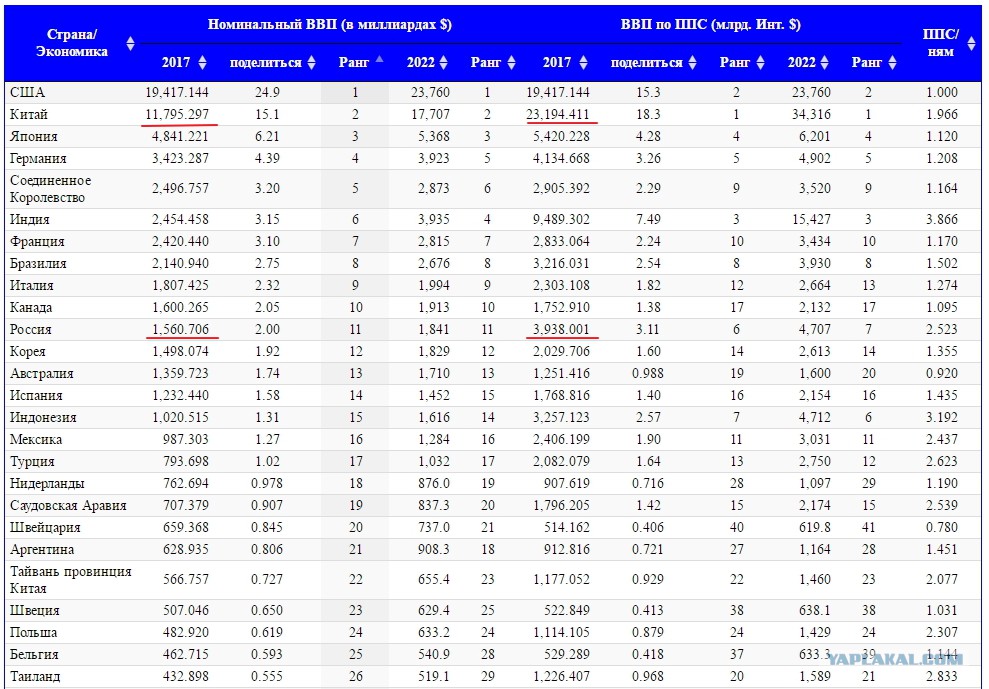Sort nominal GDP 2017 column arrows

[x=202, y=62]
